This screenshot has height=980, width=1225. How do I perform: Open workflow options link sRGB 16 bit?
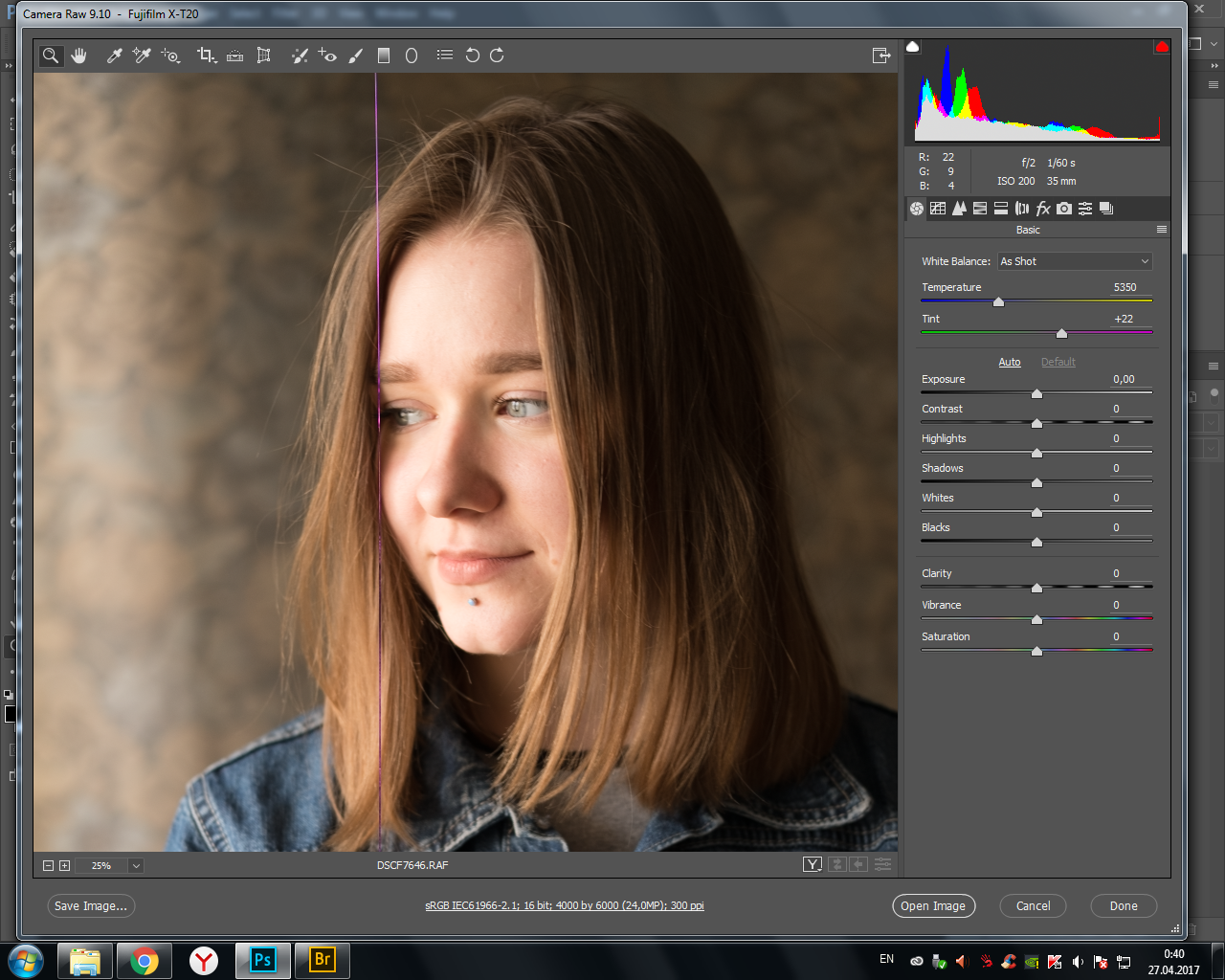(x=565, y=905)
